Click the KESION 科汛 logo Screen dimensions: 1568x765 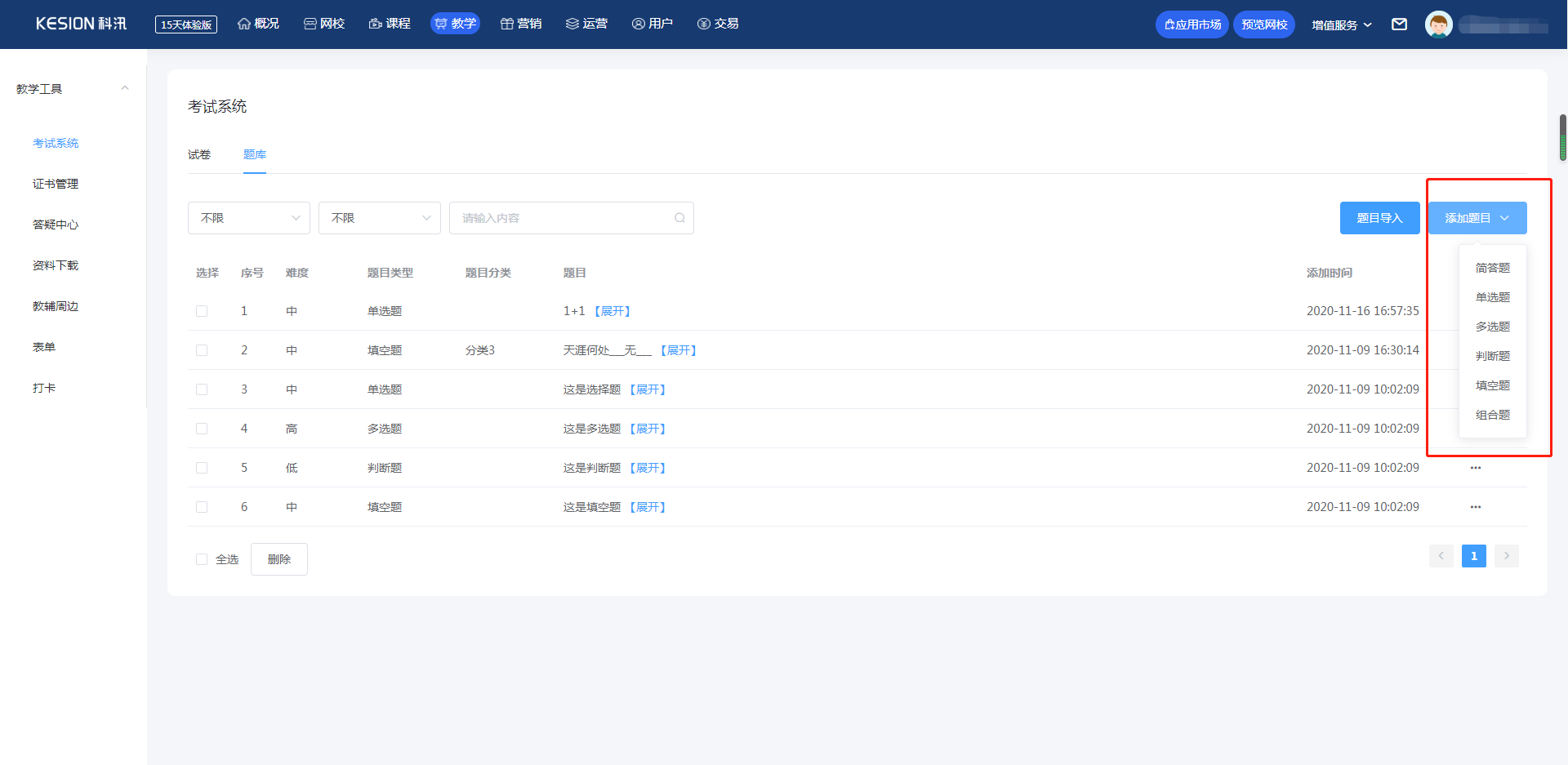[x=81, y=24]
